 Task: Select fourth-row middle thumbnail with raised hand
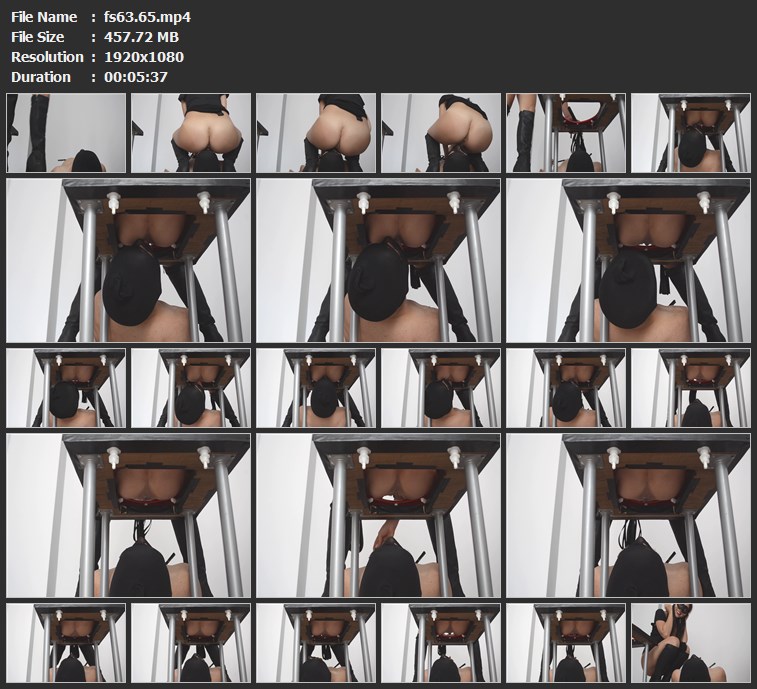(378, 515)
